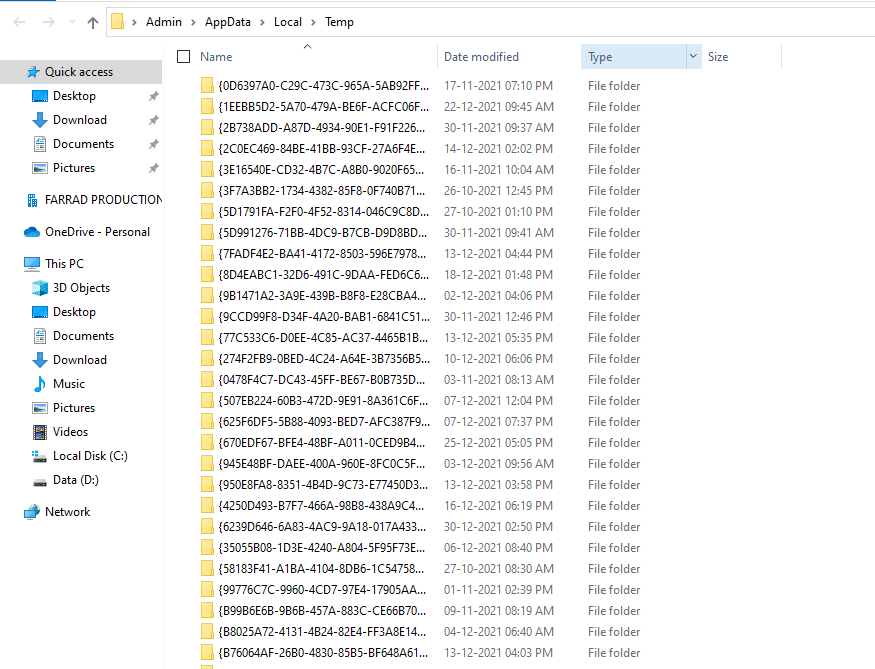Collapse the Quick access section

coord(16,72)
